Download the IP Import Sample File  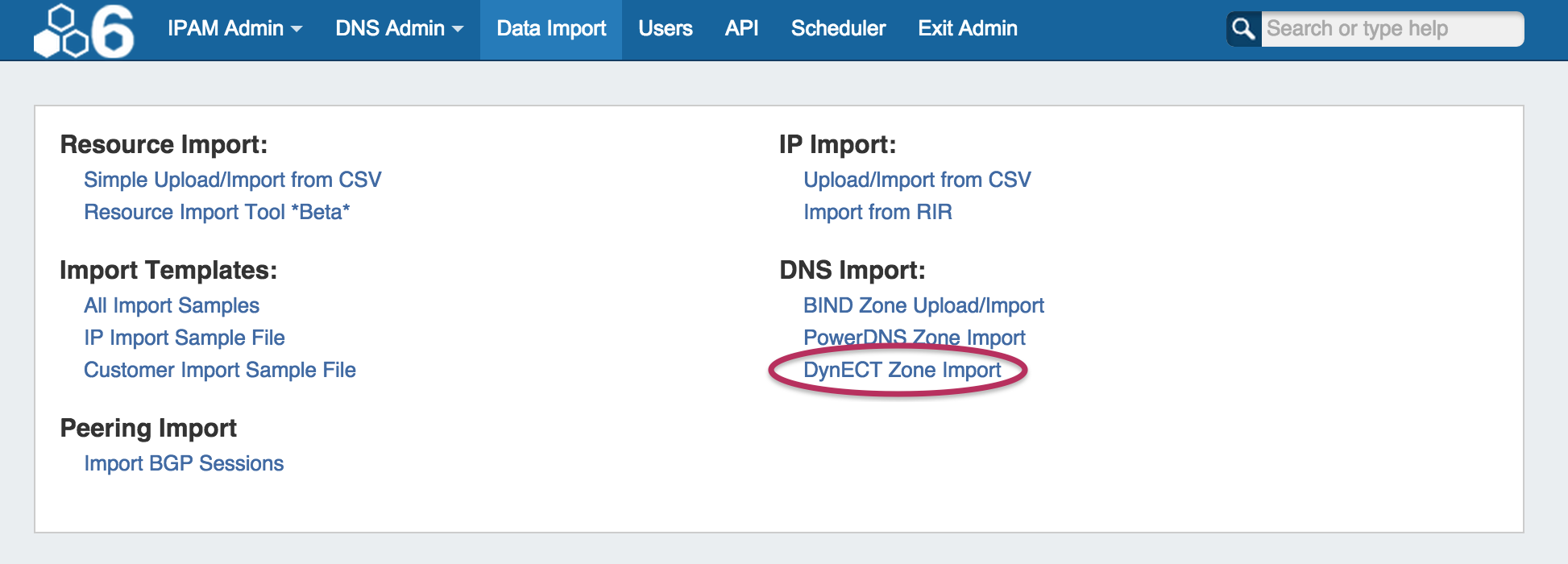pos(185,338)
